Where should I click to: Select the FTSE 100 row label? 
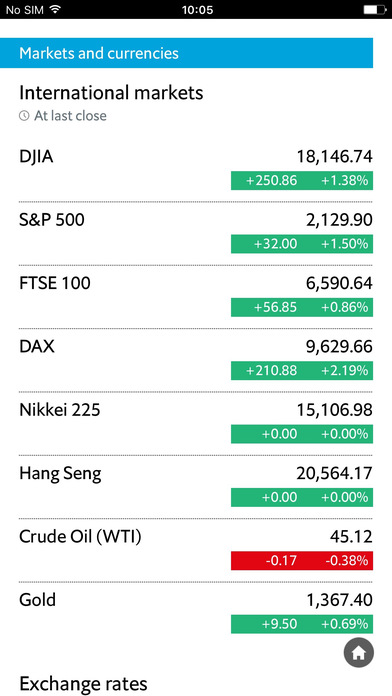click(x=55, y=283)
